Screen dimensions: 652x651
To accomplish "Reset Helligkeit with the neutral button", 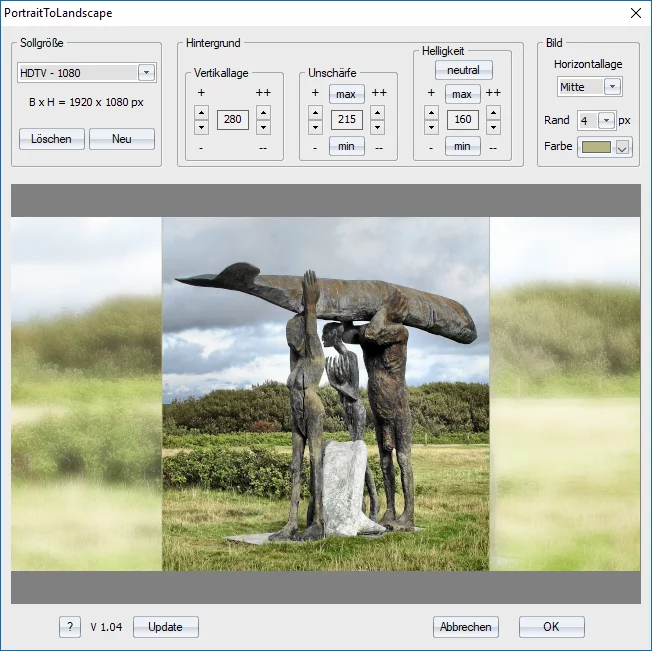I will pyautogui.click(x=463, y=70).
